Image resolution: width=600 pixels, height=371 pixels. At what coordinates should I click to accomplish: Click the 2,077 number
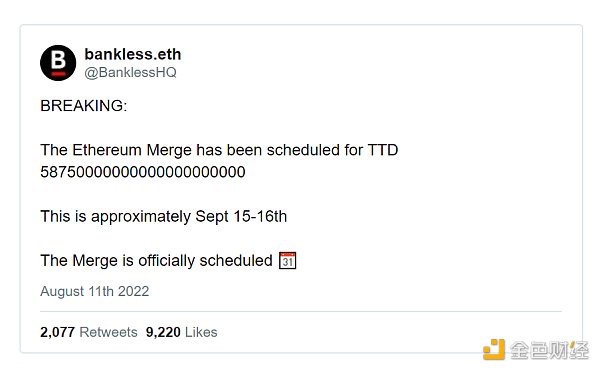coord(57,332)
